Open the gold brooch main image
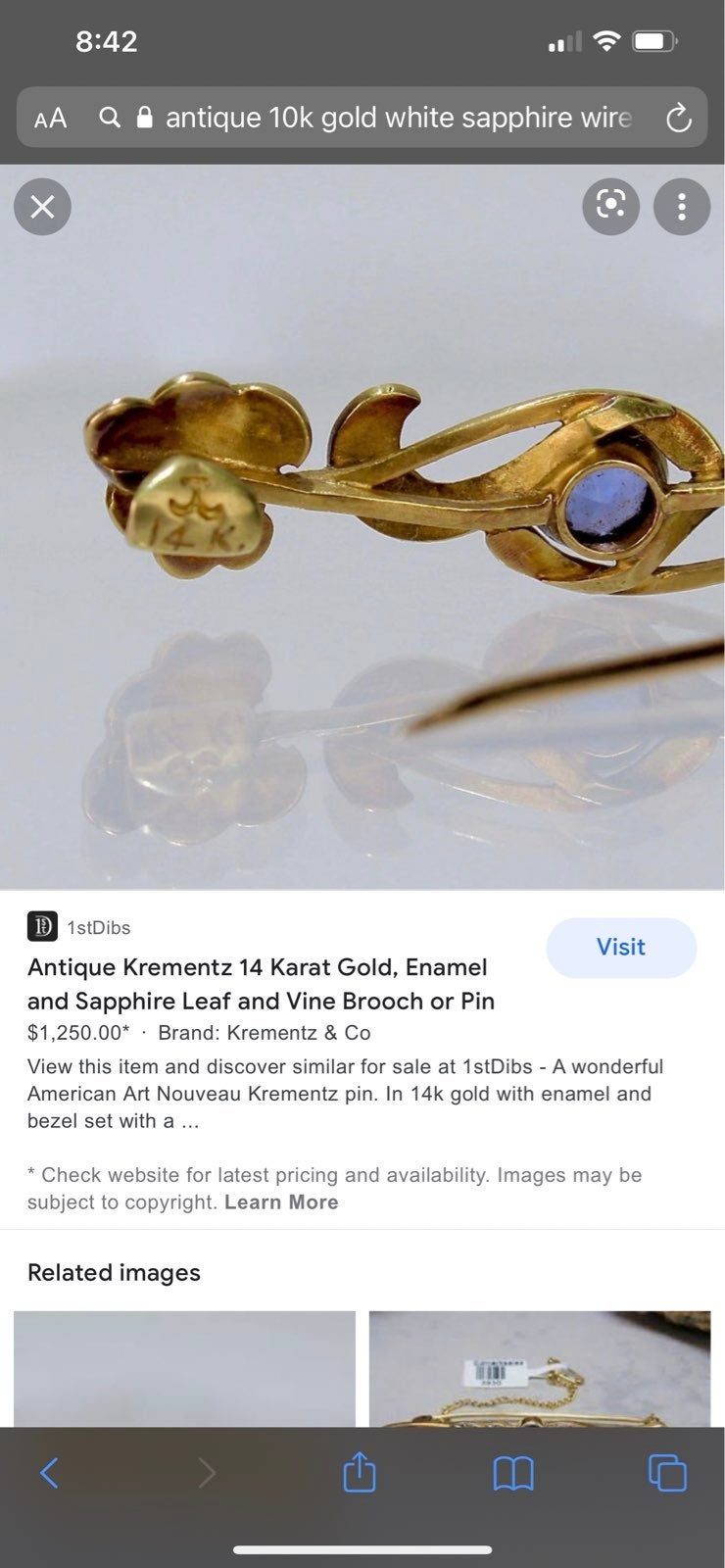The image size is (725, 1568). point(362,526)
